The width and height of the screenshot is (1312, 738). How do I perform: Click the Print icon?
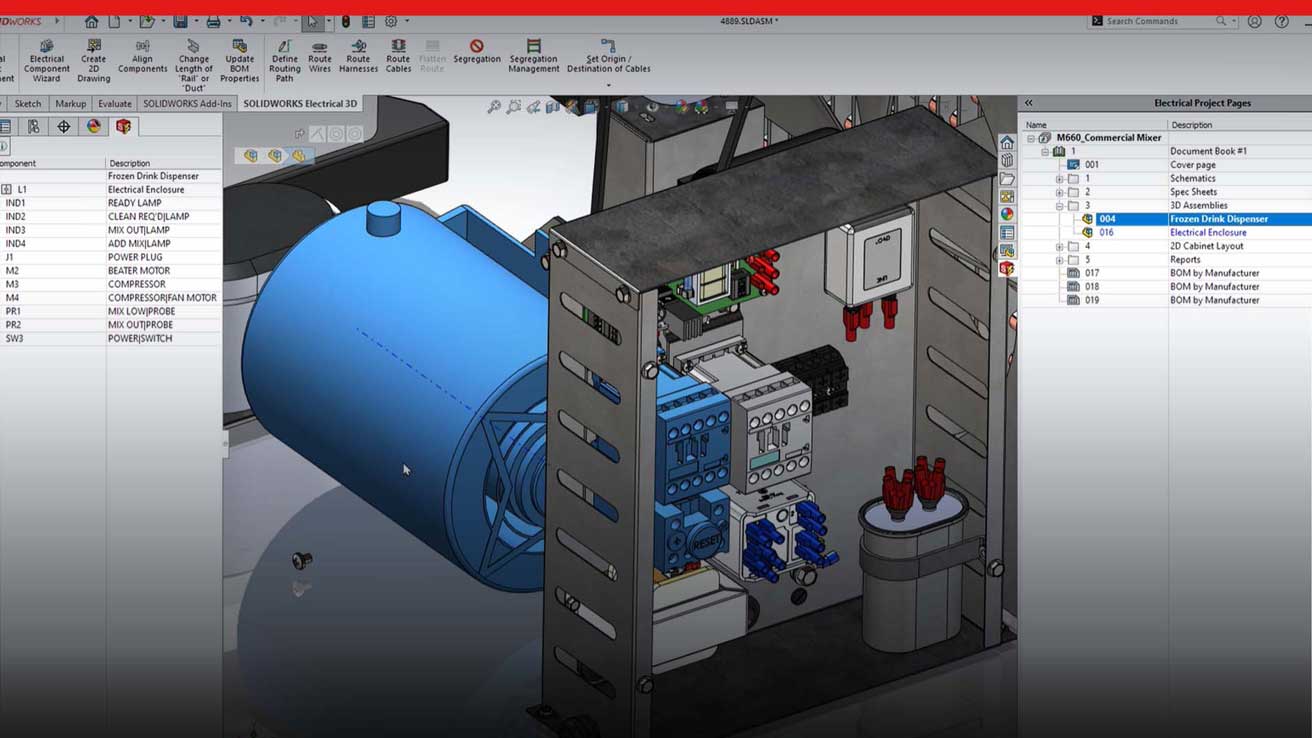pos(213,21)
